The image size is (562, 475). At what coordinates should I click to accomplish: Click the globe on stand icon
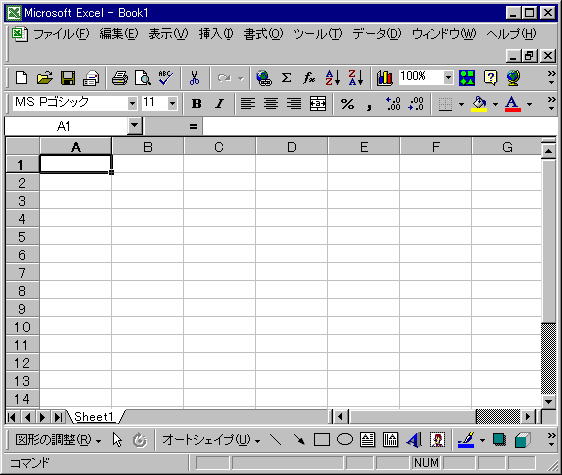tap(513, 78)
